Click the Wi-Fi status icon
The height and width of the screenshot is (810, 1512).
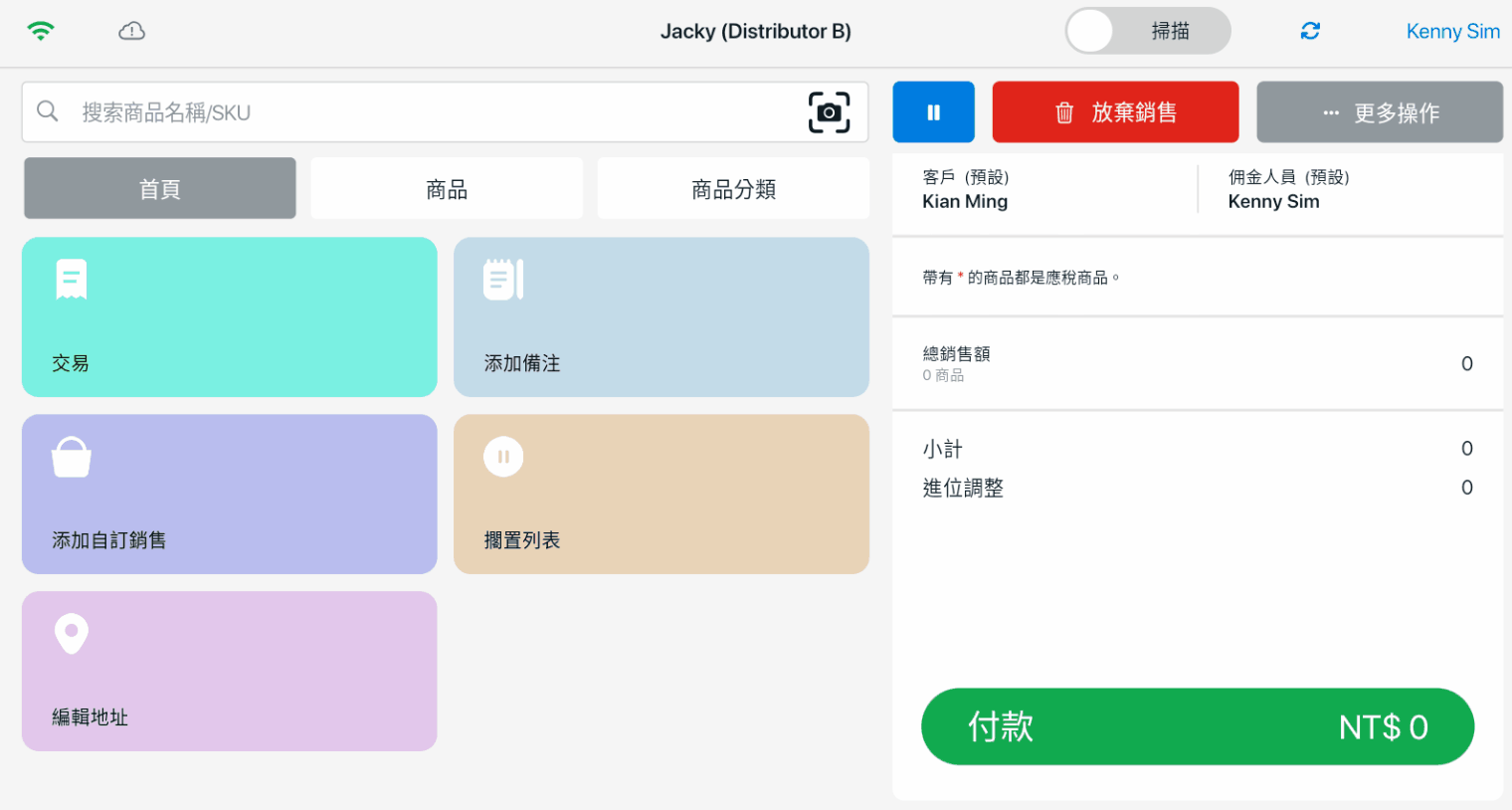pyautogui.click(x=41, y=31)
